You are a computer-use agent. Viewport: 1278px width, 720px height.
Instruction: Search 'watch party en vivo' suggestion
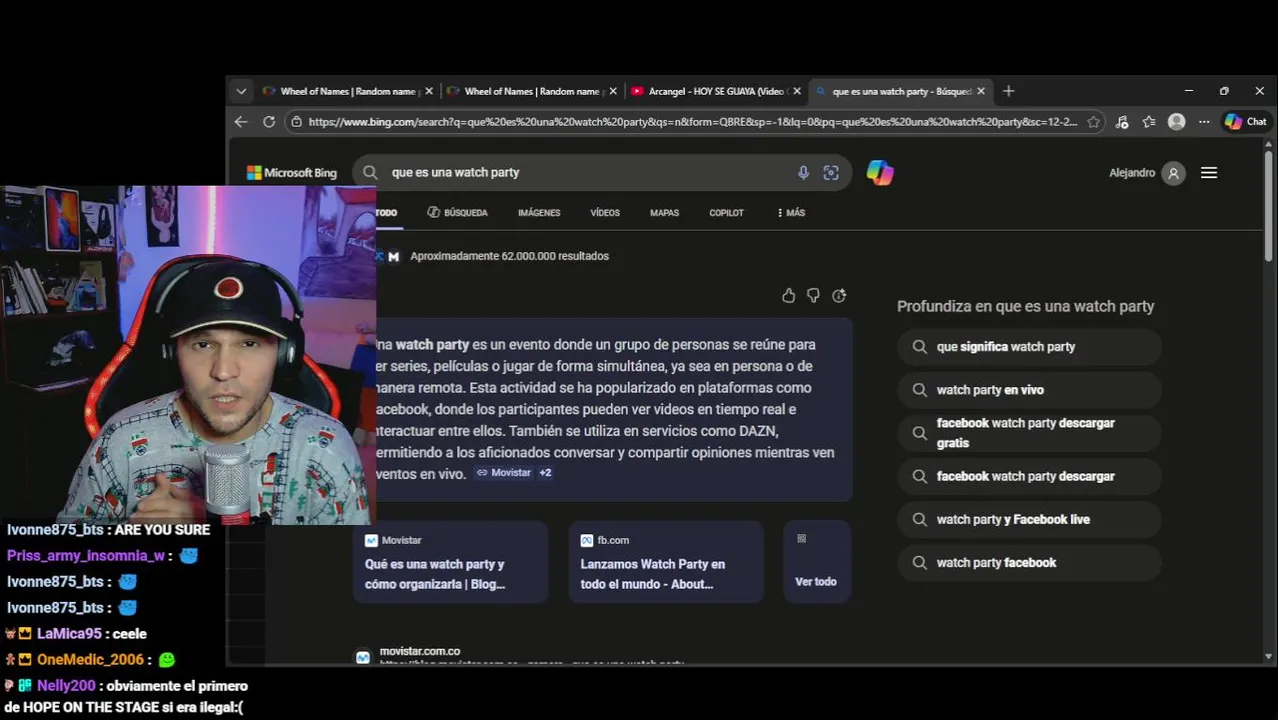(1029, 390)
